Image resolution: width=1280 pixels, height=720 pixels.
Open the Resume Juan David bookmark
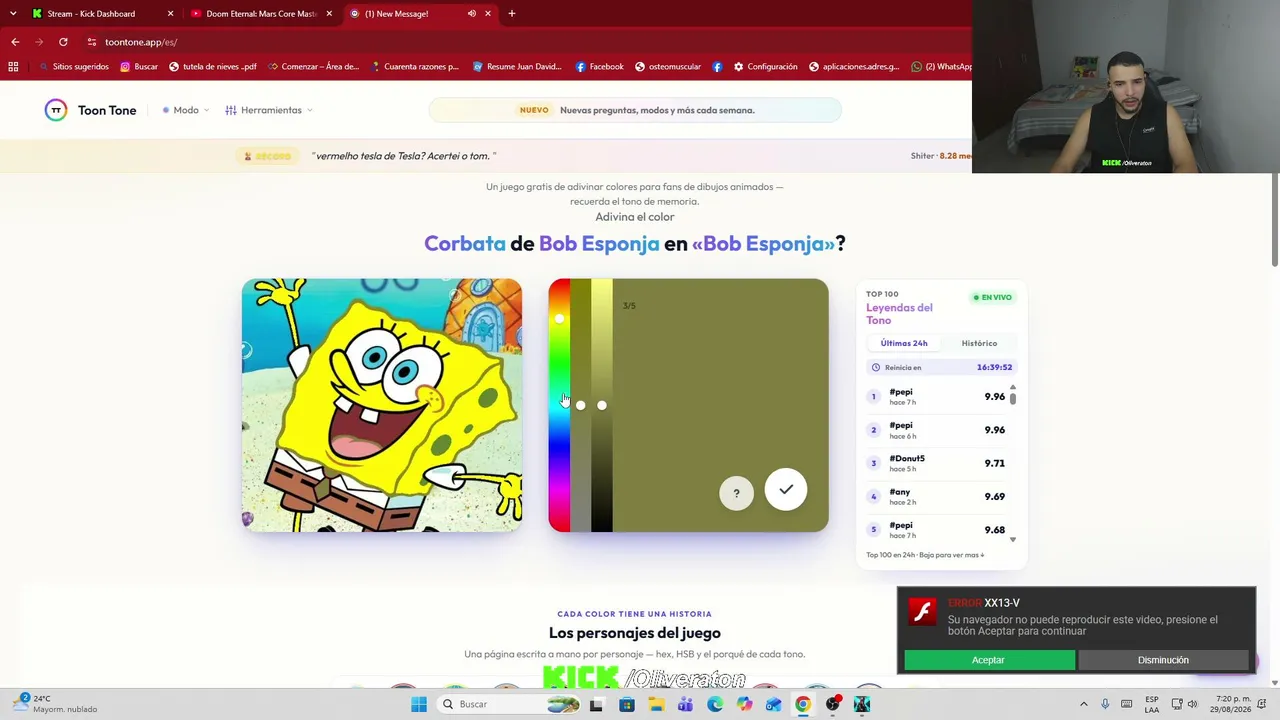point(517,67)
